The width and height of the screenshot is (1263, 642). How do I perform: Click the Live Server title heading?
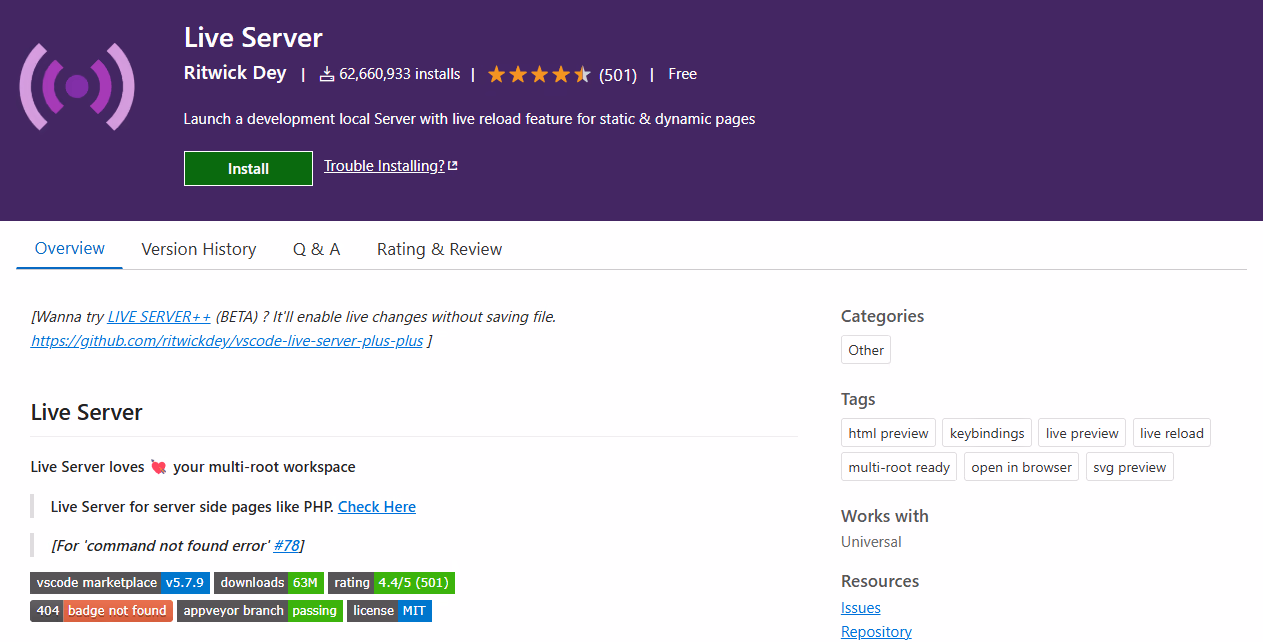253,38
